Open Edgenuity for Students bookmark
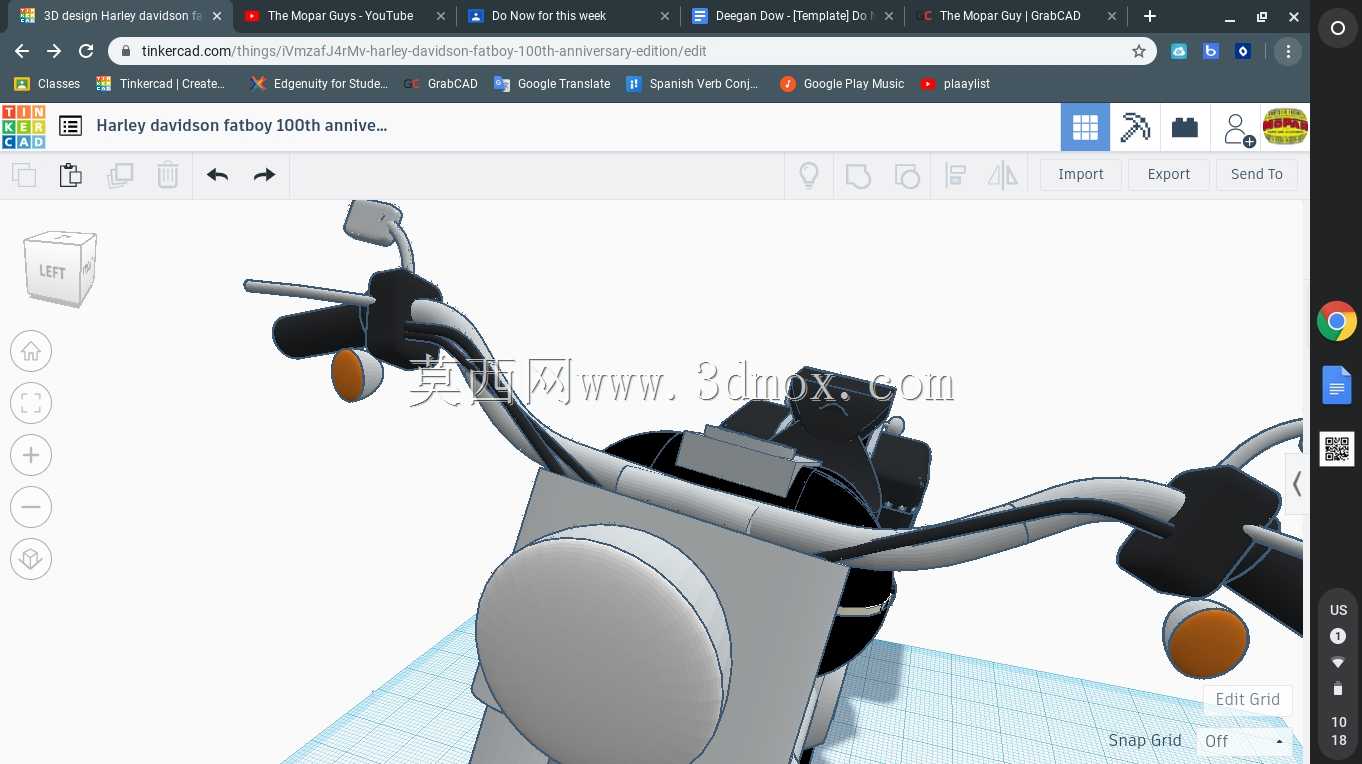Image resolution: width=1362 pixels, height=764 pixels. coord(319,84)
